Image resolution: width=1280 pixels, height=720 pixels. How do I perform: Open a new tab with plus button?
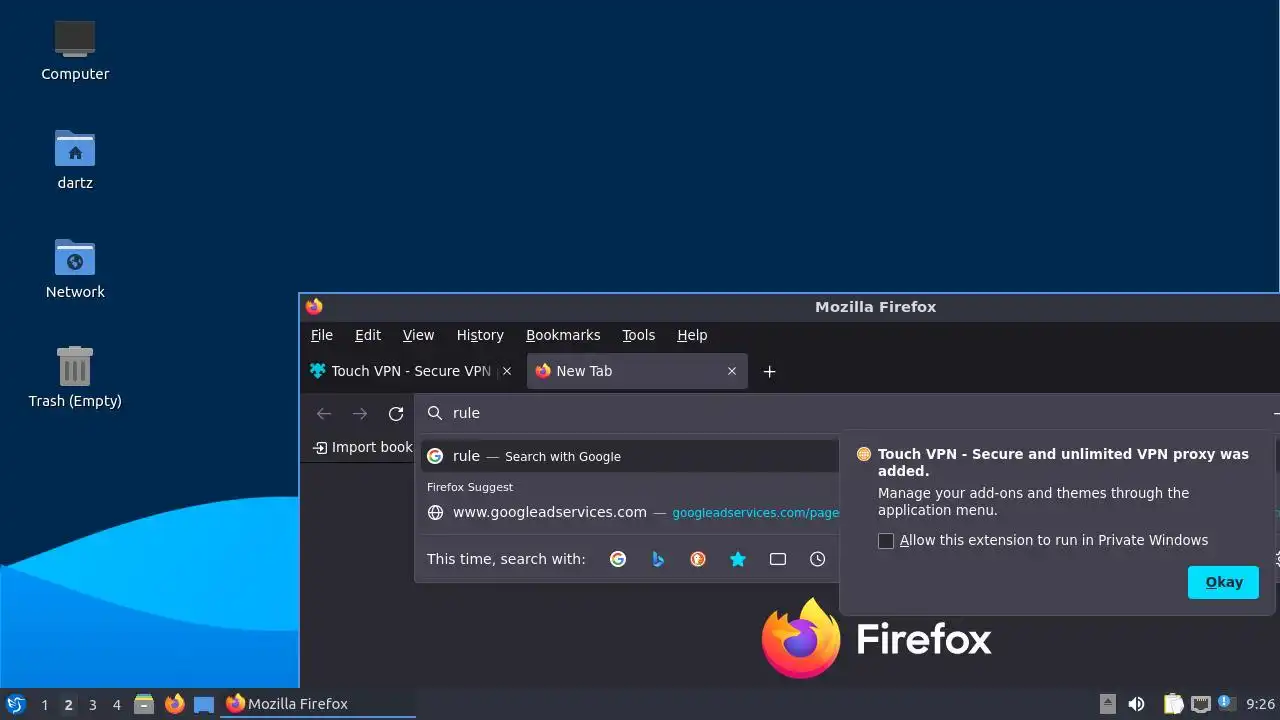tap(769, 371)
